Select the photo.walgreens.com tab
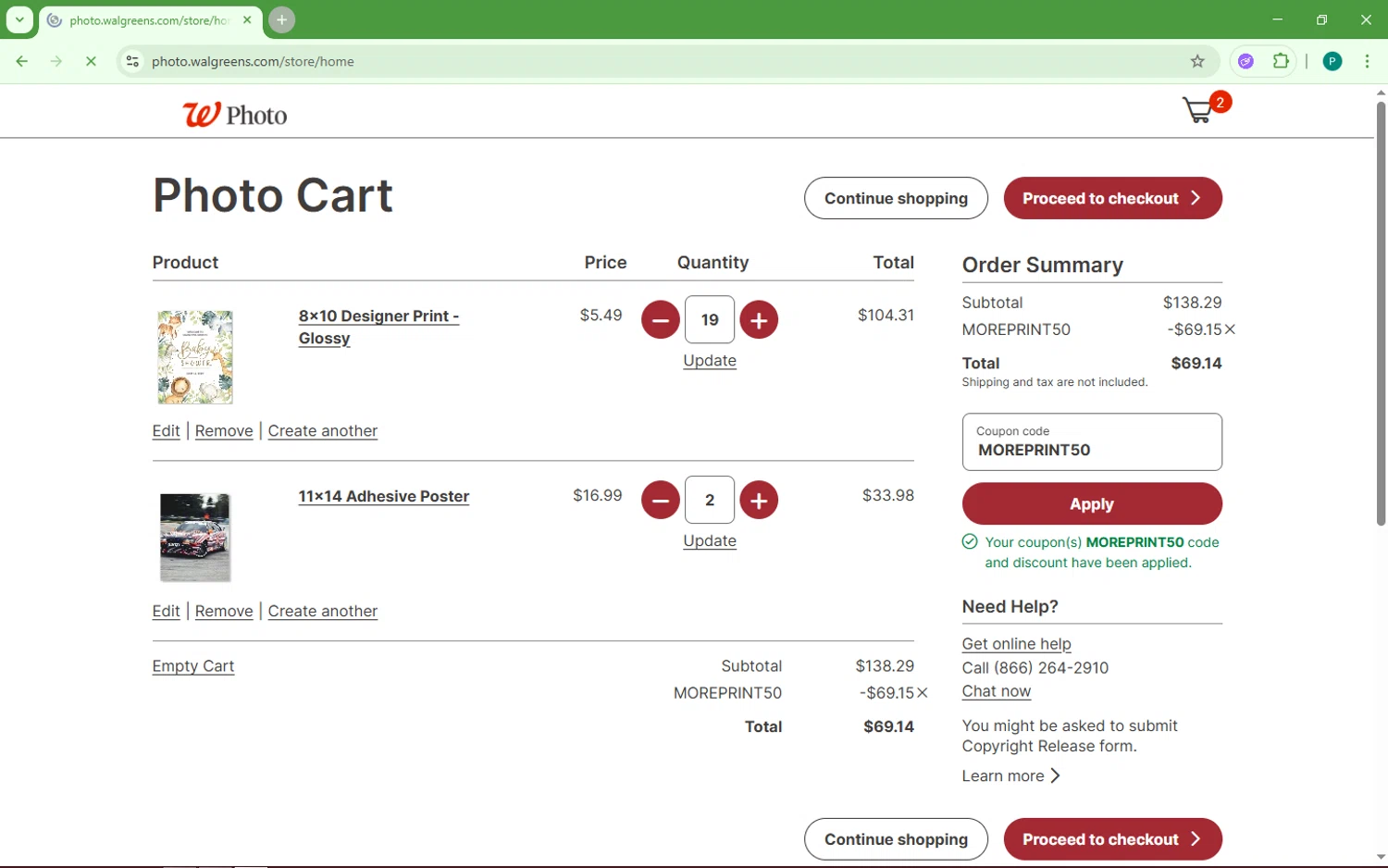This screenshot has width=1388, height=868. [x=151, y=20]
